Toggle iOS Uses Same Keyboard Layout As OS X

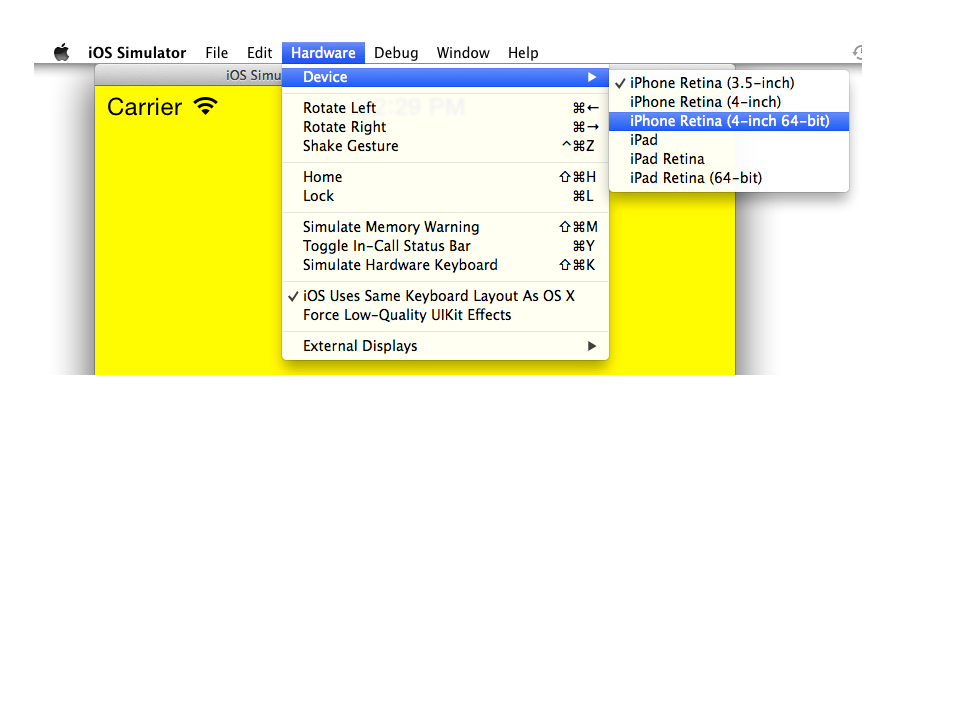438,296
